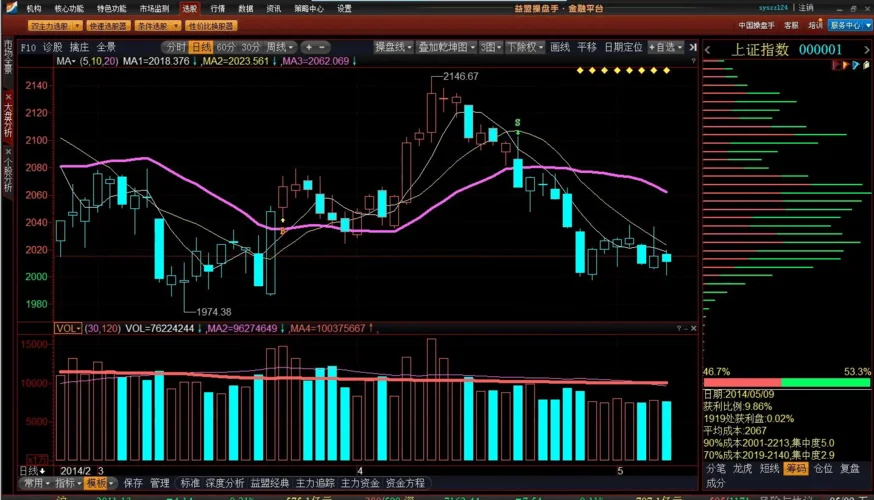Open +自选 watchlist dropdown
The height and width of the screenshot is (500, 874).
tap(665, 47)
